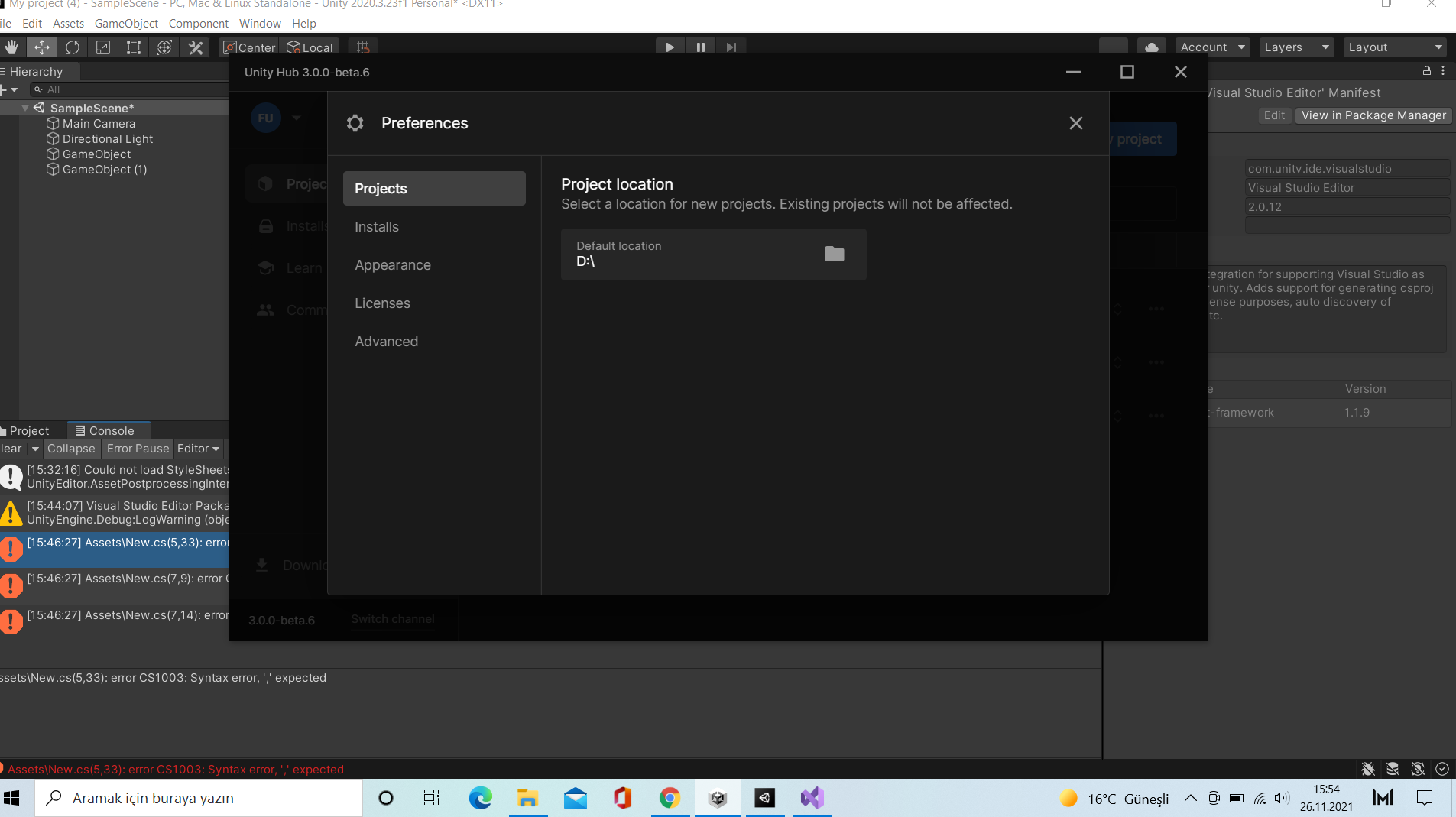
Task: Select the Scale tool in Unity toolbar
Action: (x=103, y=47)
